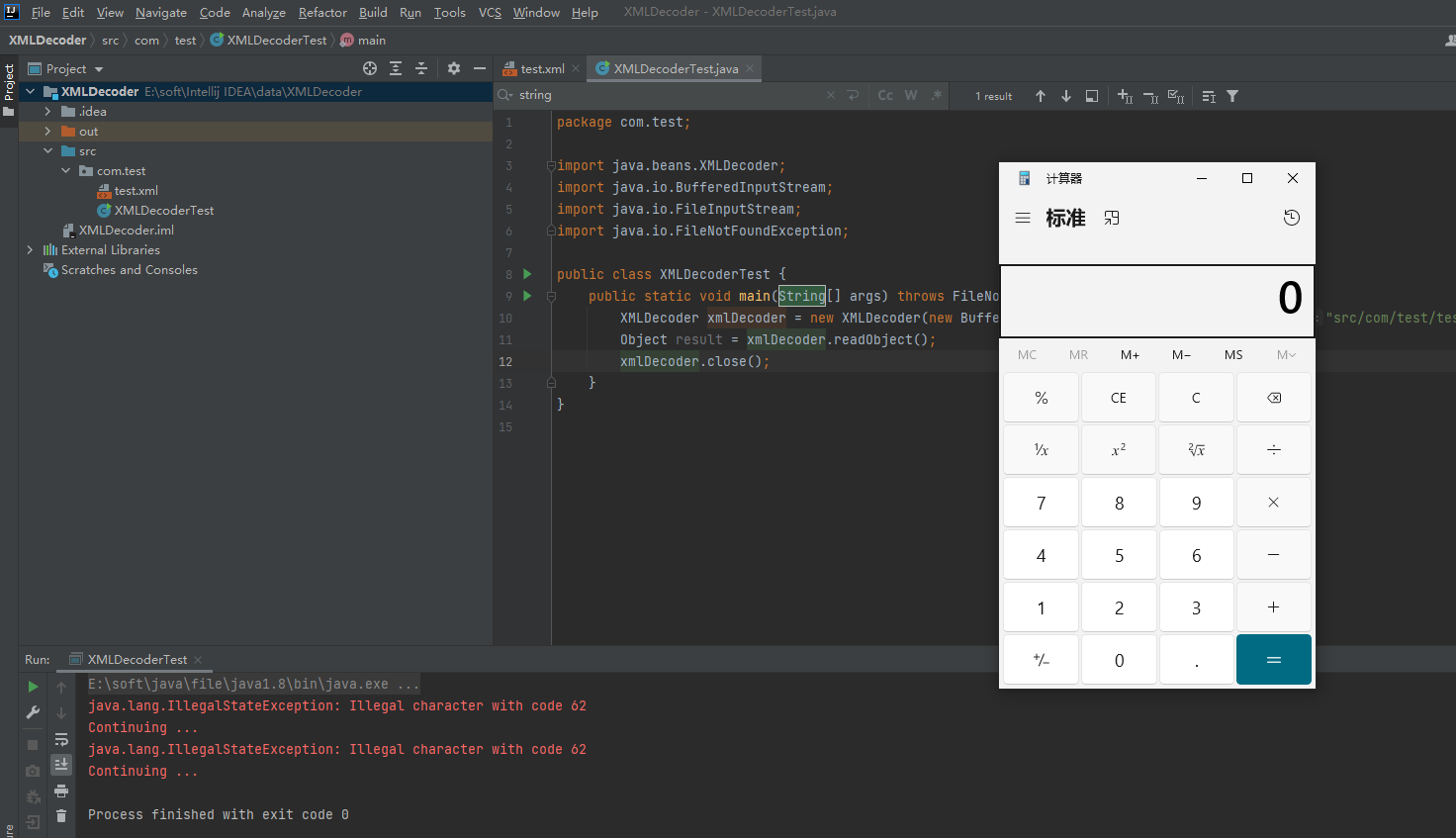This screenshot has height=838, width=1456.
Task: Collapse all in Project panel toolbar
Action: 421,68
